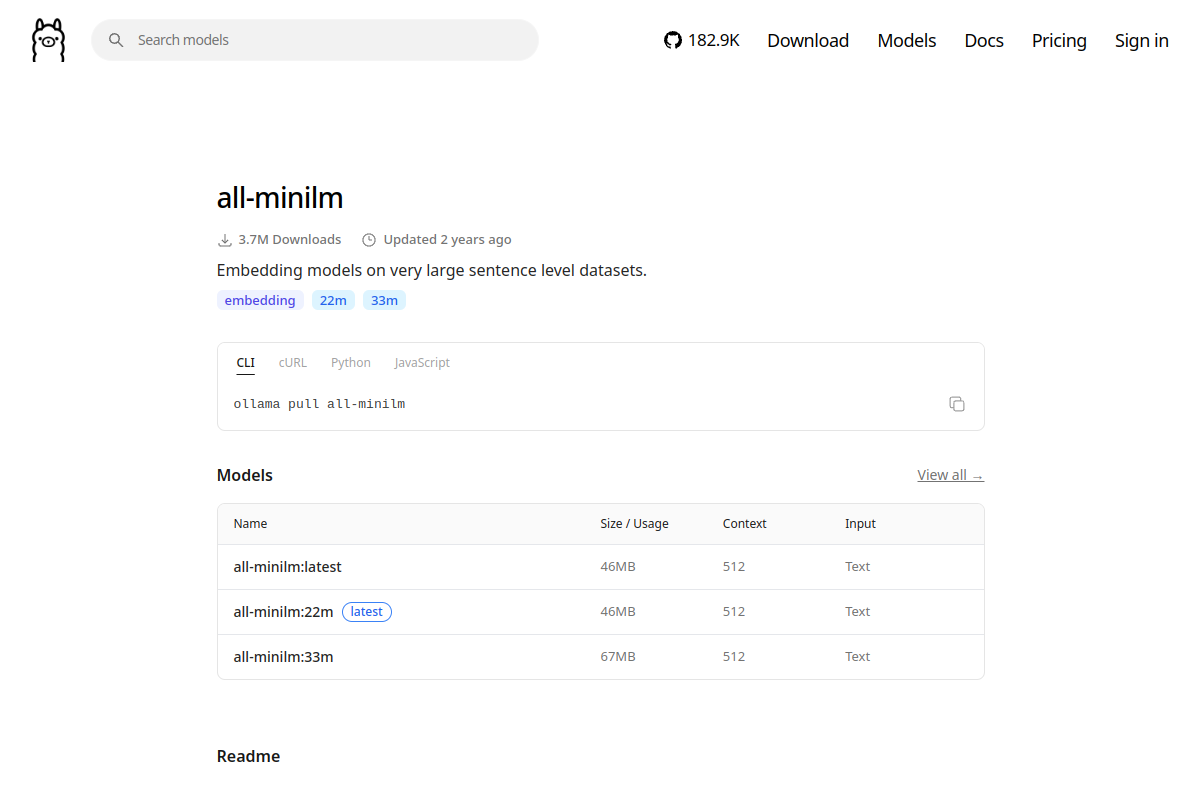Select the 22m size tag
1200x800 pixels.
tap(333, 300)
